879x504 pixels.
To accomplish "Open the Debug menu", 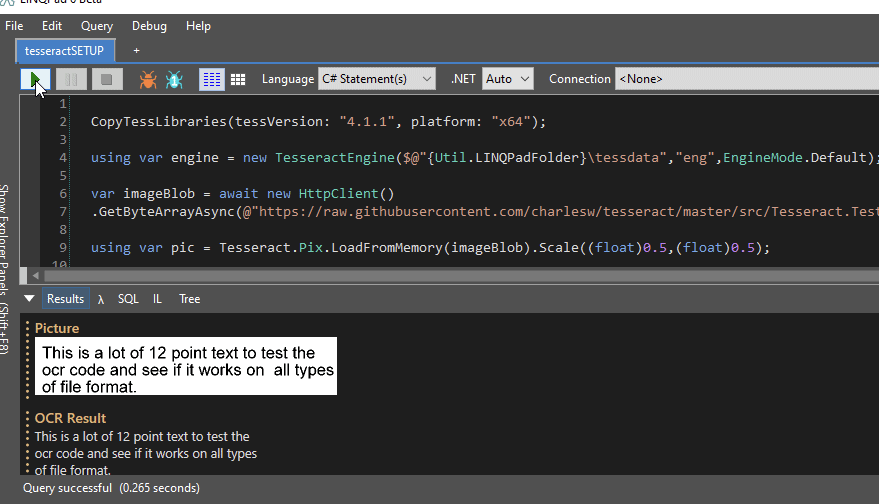I will click(149, 26).
